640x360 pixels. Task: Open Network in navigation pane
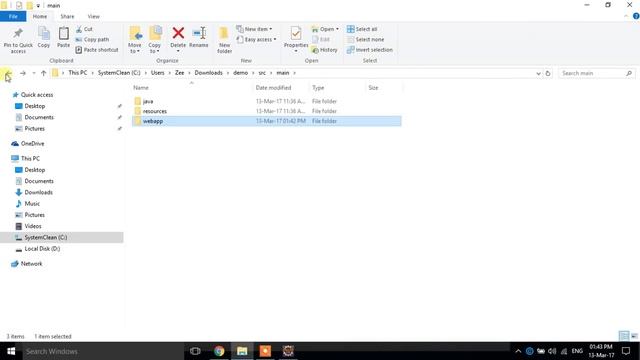[31, 264]
